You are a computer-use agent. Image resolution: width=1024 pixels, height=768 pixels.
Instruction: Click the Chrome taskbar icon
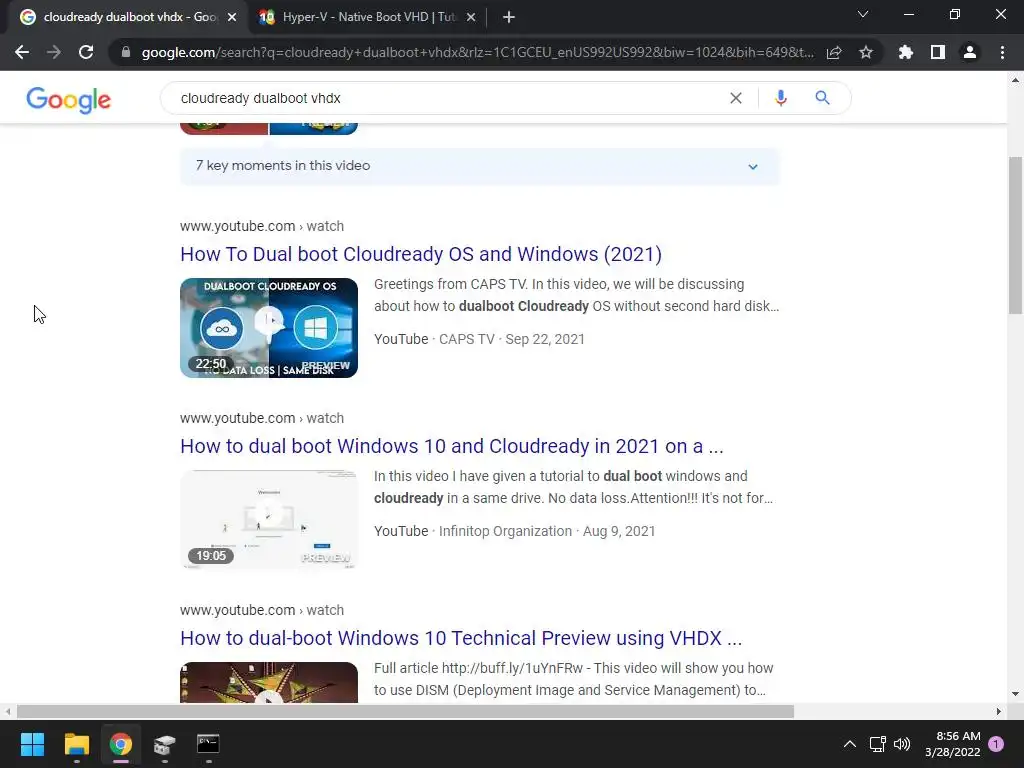tap(121, 744)
